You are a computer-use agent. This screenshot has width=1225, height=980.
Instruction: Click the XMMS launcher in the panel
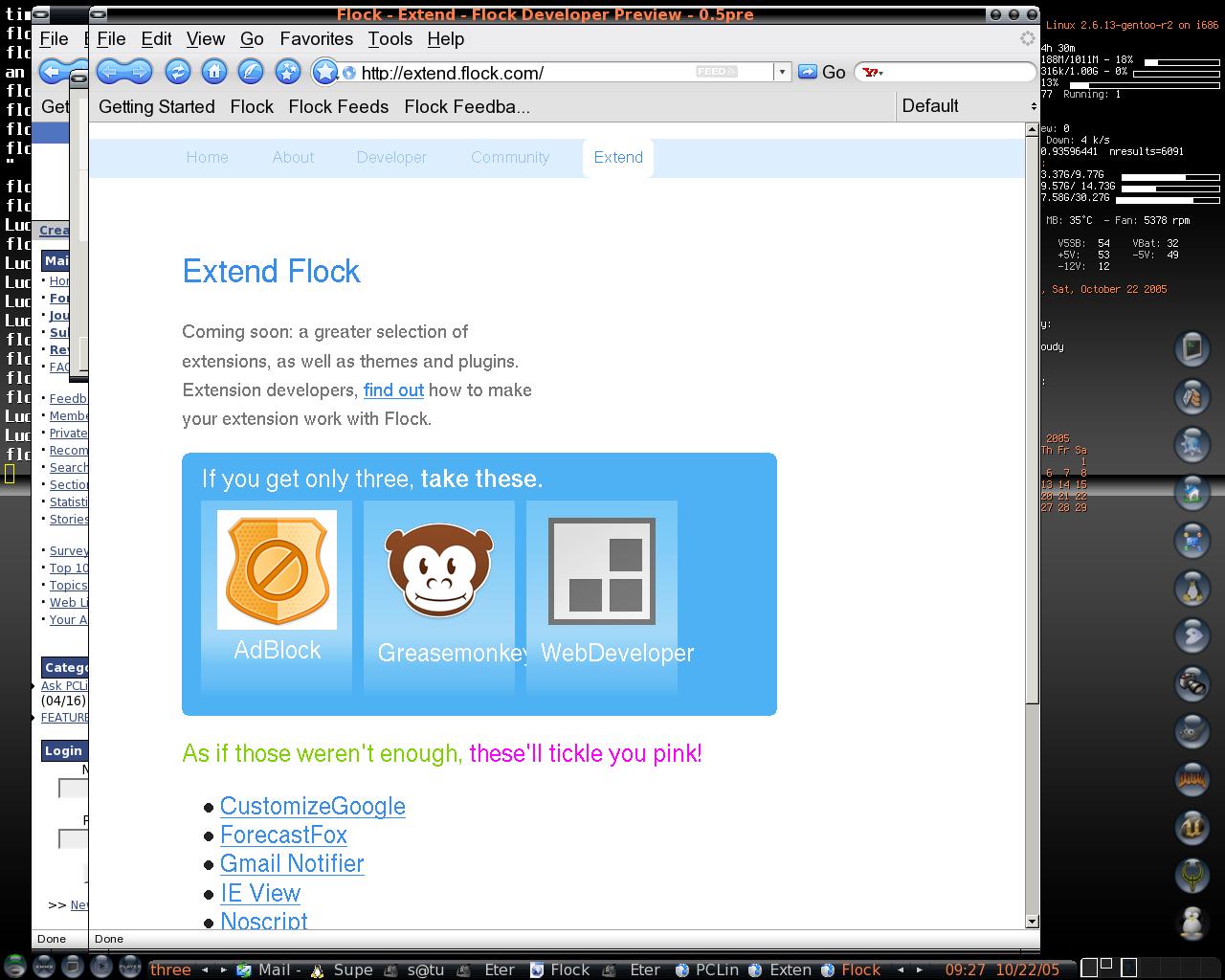(43, 967)
